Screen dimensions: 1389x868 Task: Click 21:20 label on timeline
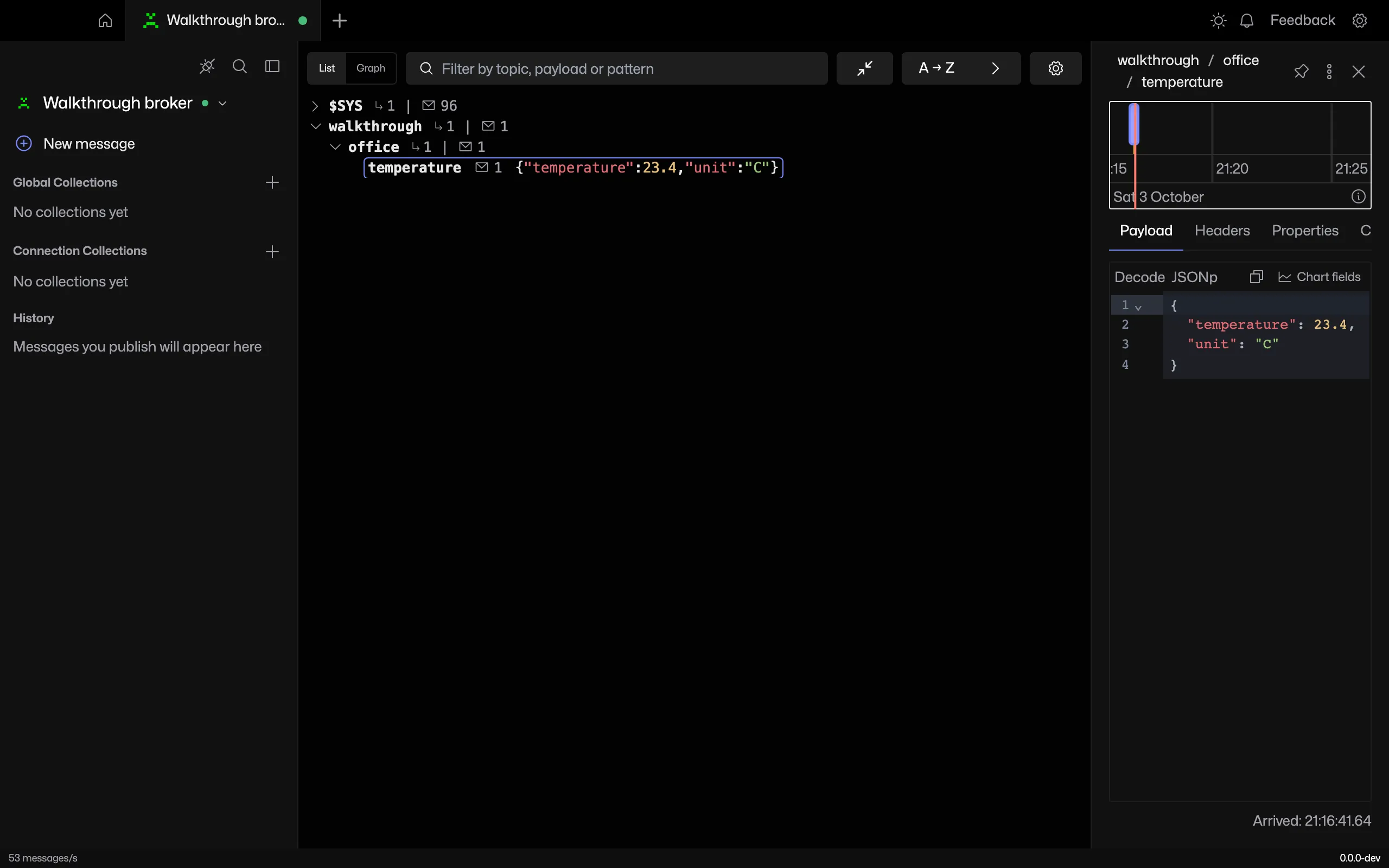pyautogui.click(x=1232, y=169)
